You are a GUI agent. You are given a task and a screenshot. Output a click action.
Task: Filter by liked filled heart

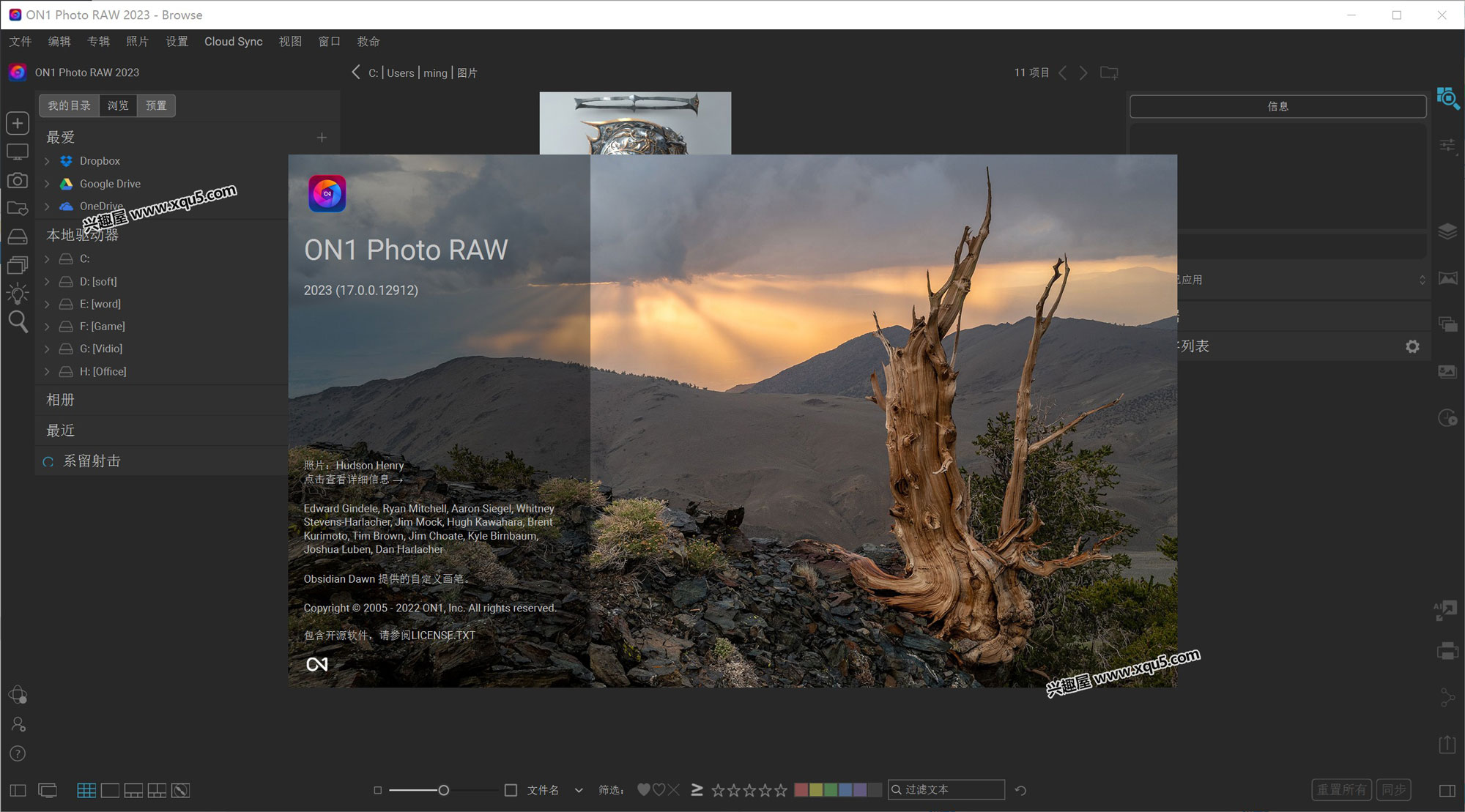click(x=643, y=789)
